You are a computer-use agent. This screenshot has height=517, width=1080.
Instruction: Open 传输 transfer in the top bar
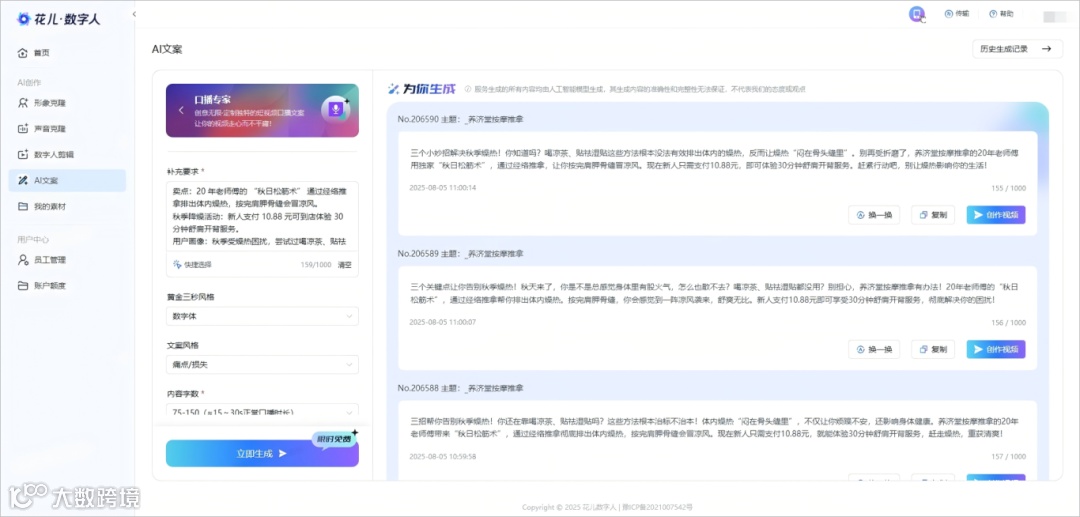click(957, 14)
